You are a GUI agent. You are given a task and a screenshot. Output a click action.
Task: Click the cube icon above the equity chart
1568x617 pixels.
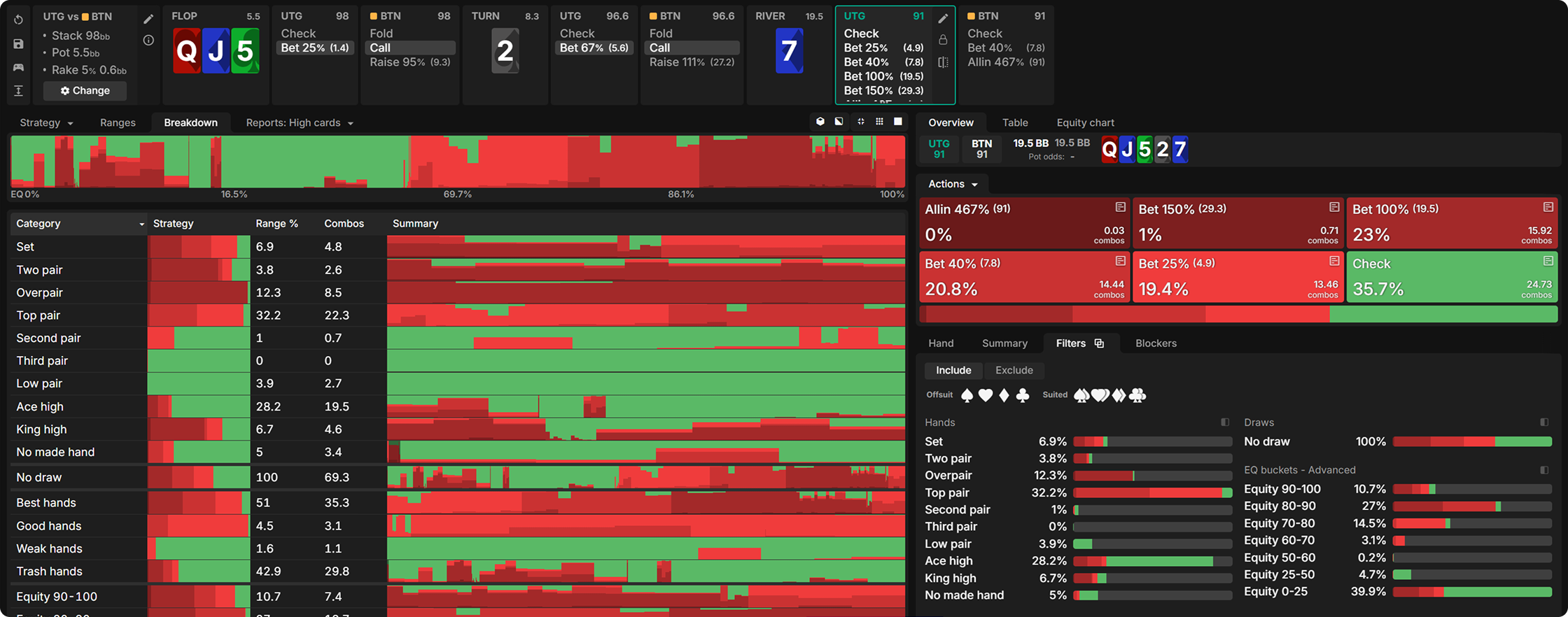click(820, 122)
